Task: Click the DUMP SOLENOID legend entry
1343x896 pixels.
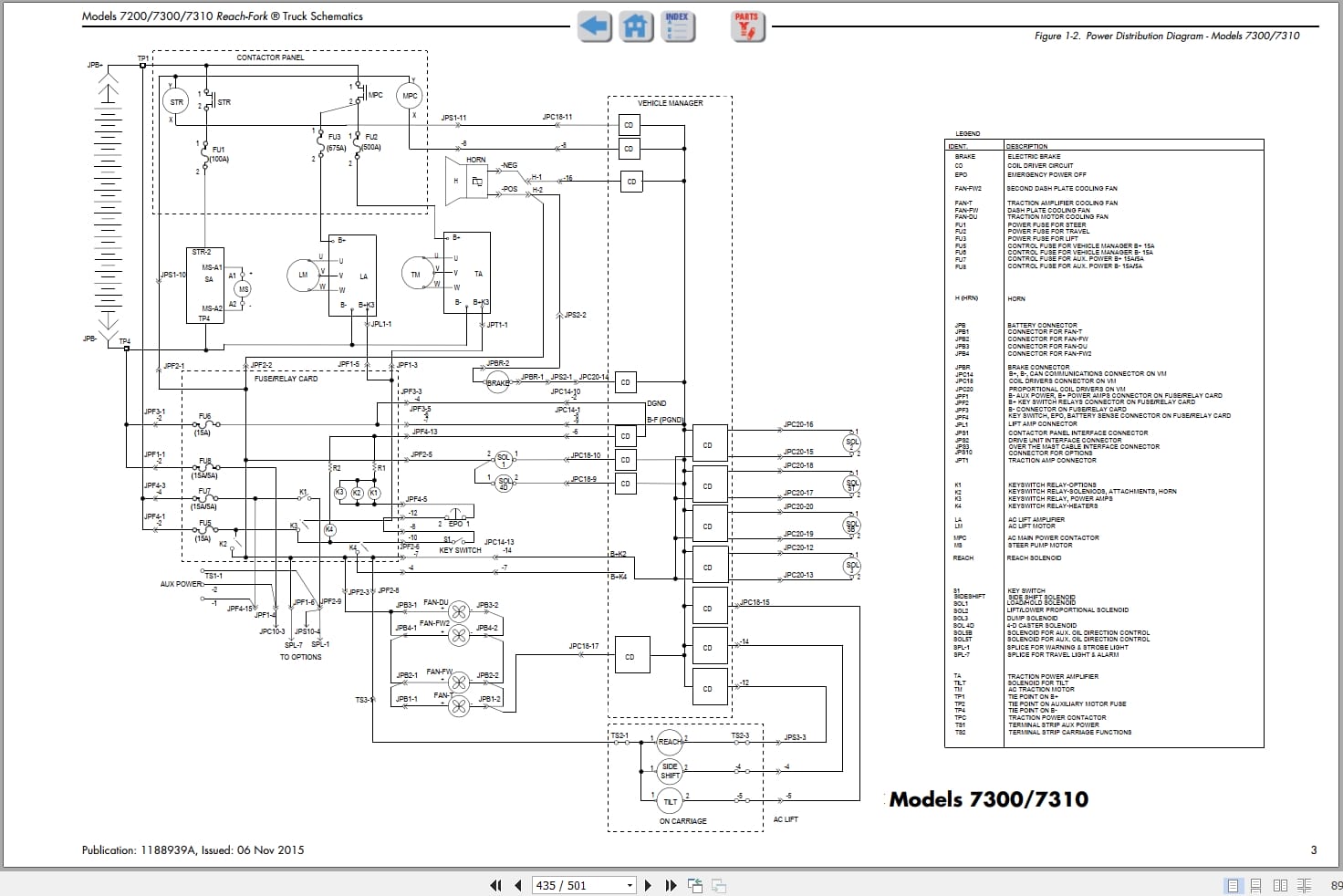Action: [1033, 618]
